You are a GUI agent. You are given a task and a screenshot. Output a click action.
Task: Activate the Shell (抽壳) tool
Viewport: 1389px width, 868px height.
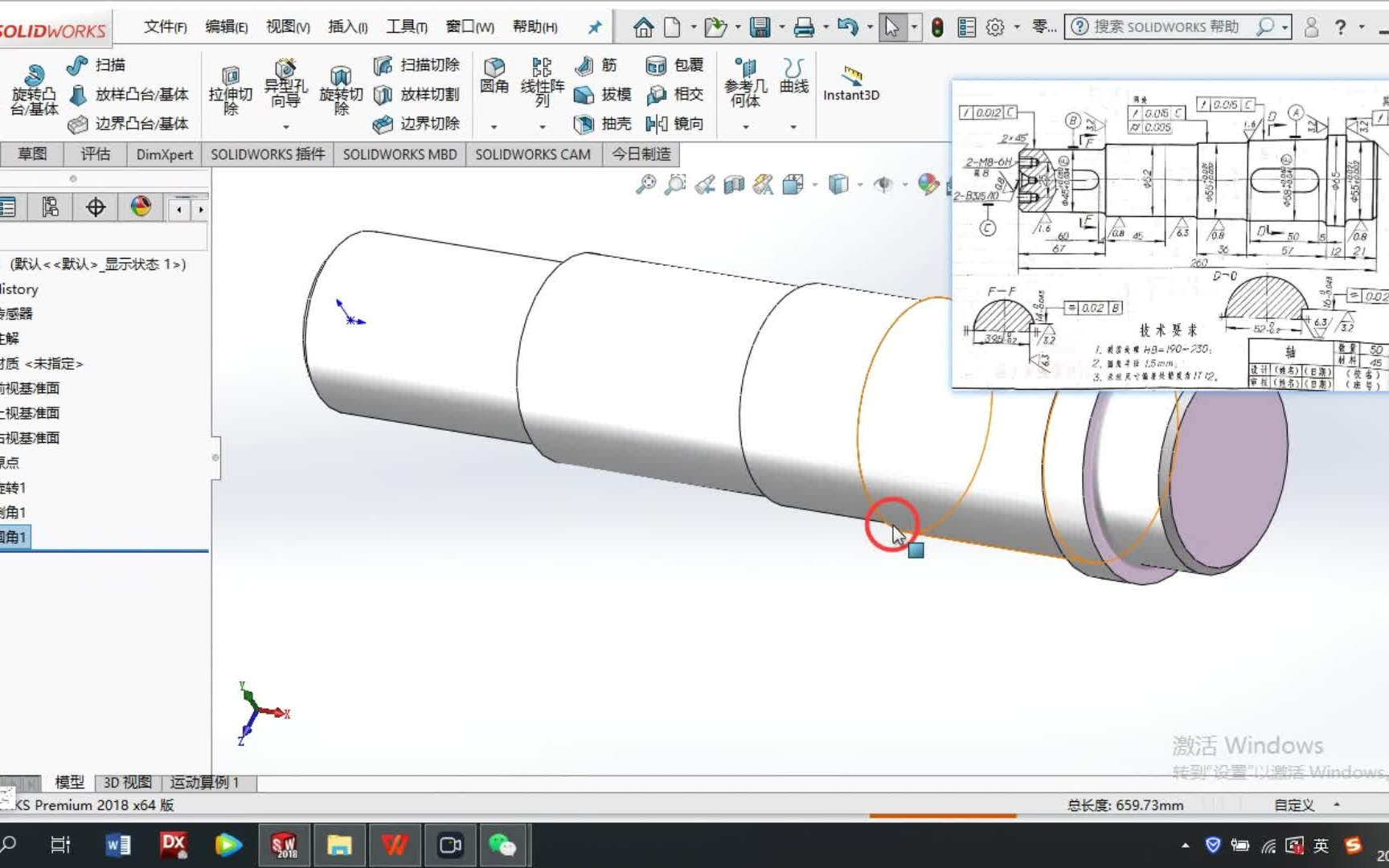tap(602, 124)
